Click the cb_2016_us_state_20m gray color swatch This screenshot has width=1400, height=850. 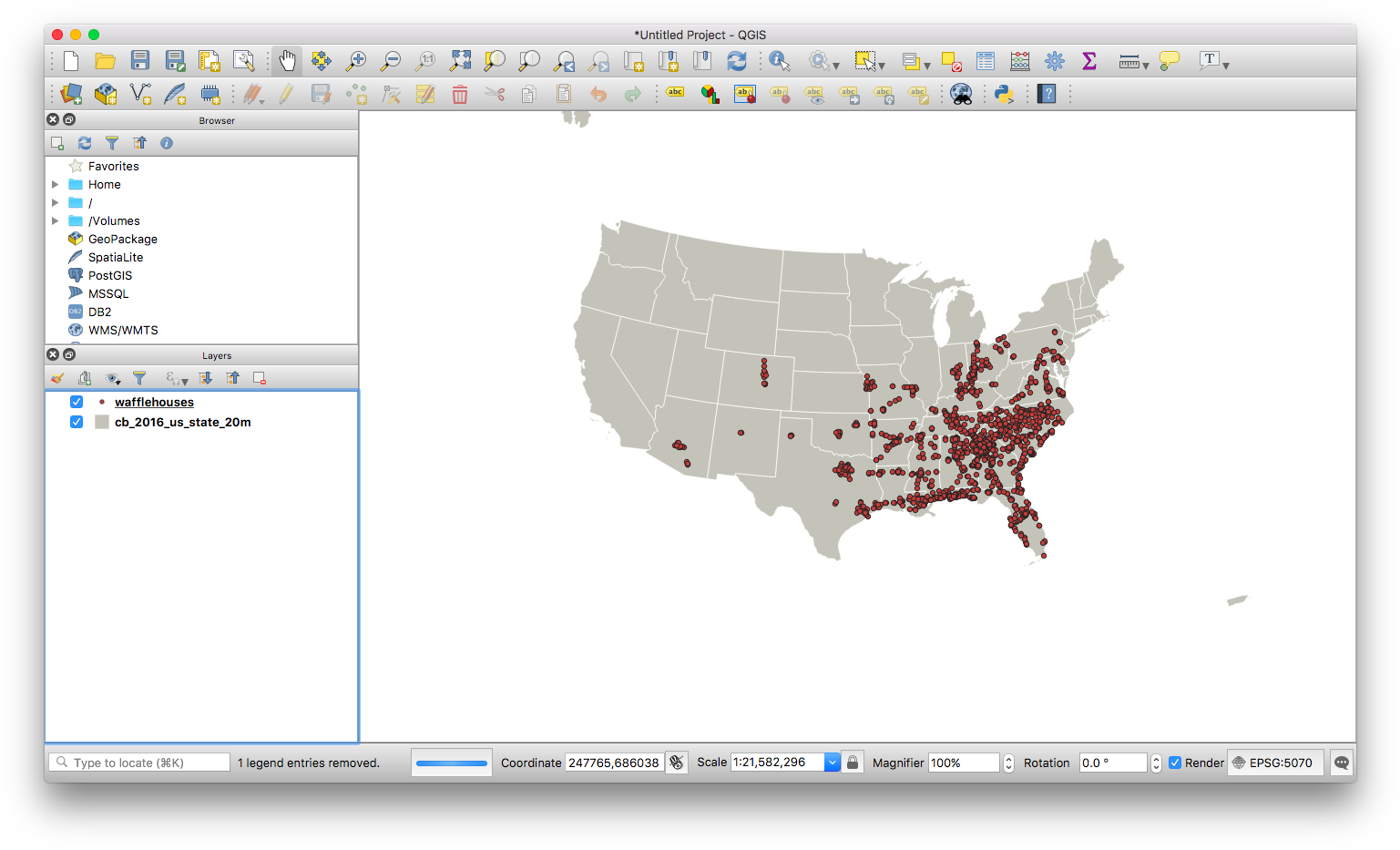102,422
